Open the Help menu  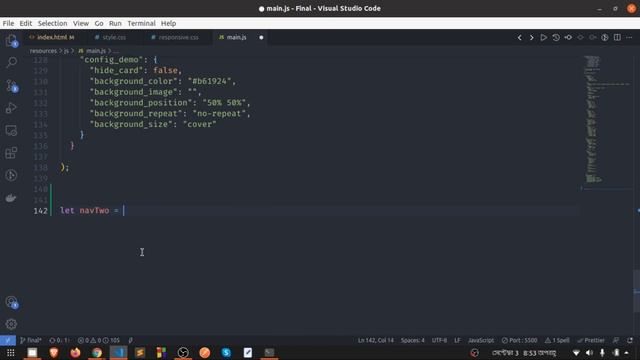168,23
